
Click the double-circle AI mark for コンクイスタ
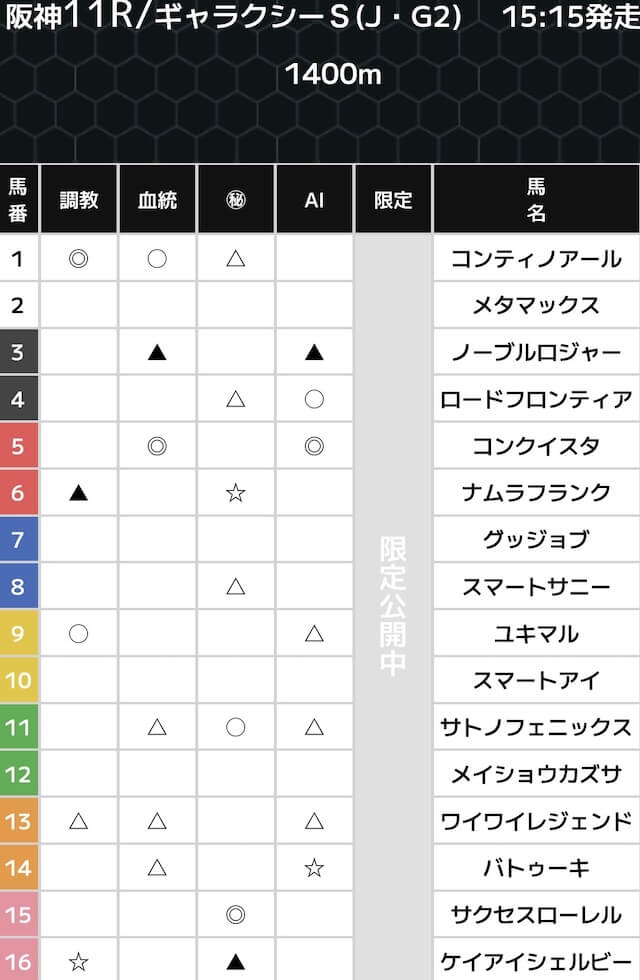click(314, 446)
